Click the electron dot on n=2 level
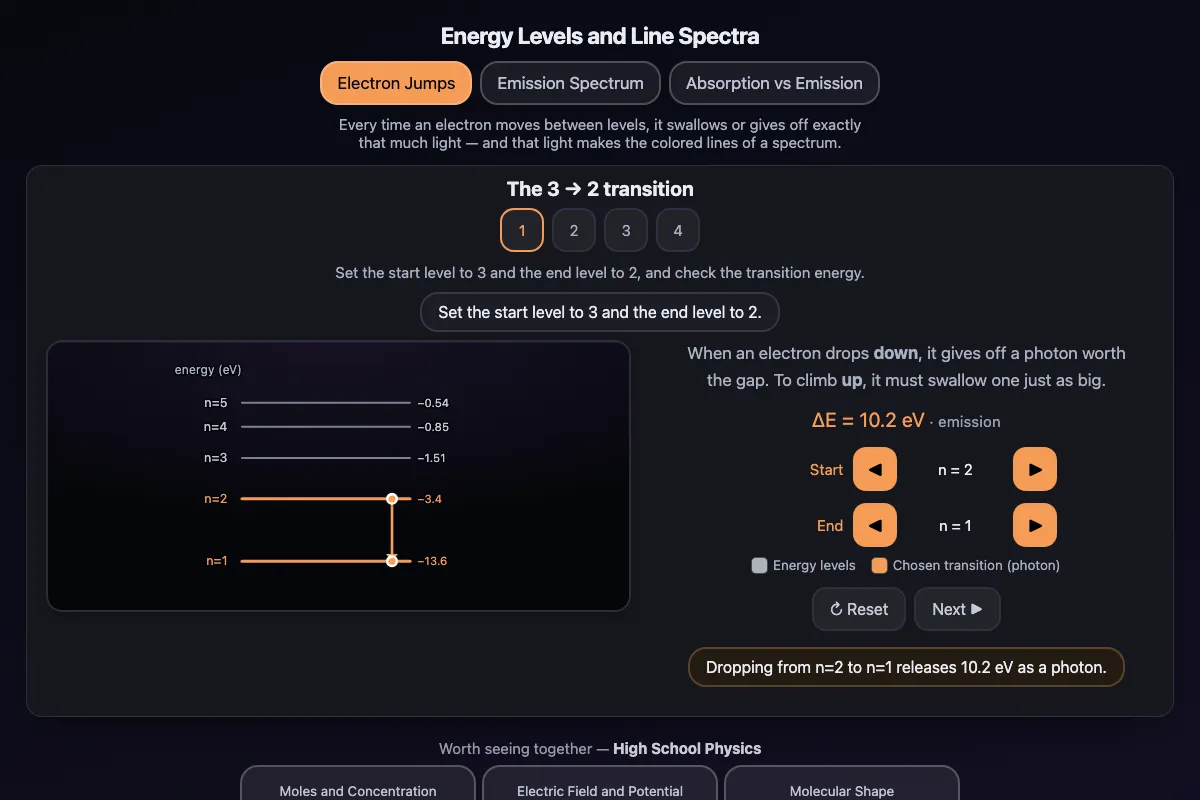Viewport: 1200px width, 800px height. [392, 498]
